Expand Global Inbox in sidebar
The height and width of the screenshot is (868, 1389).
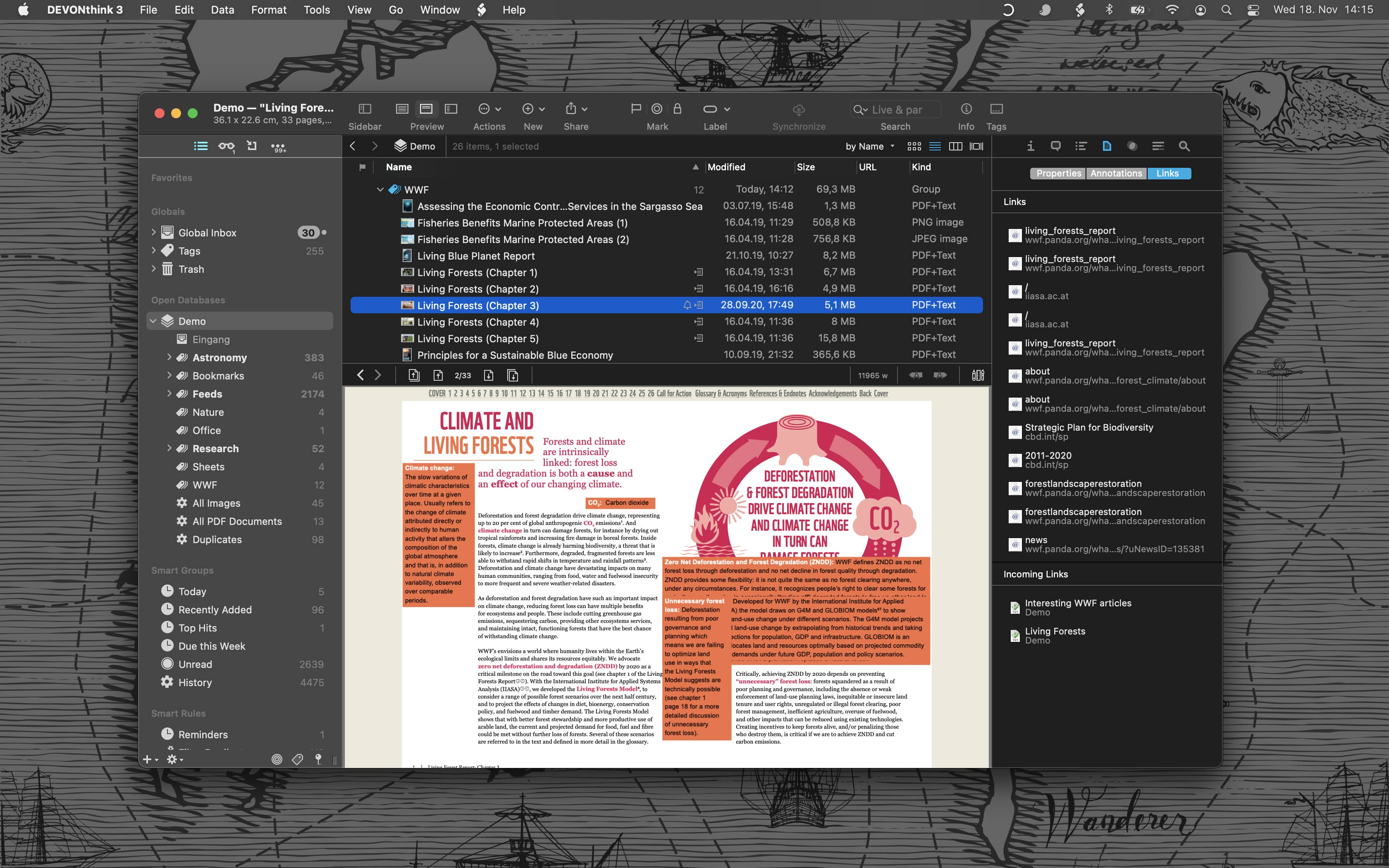[154, 232]
